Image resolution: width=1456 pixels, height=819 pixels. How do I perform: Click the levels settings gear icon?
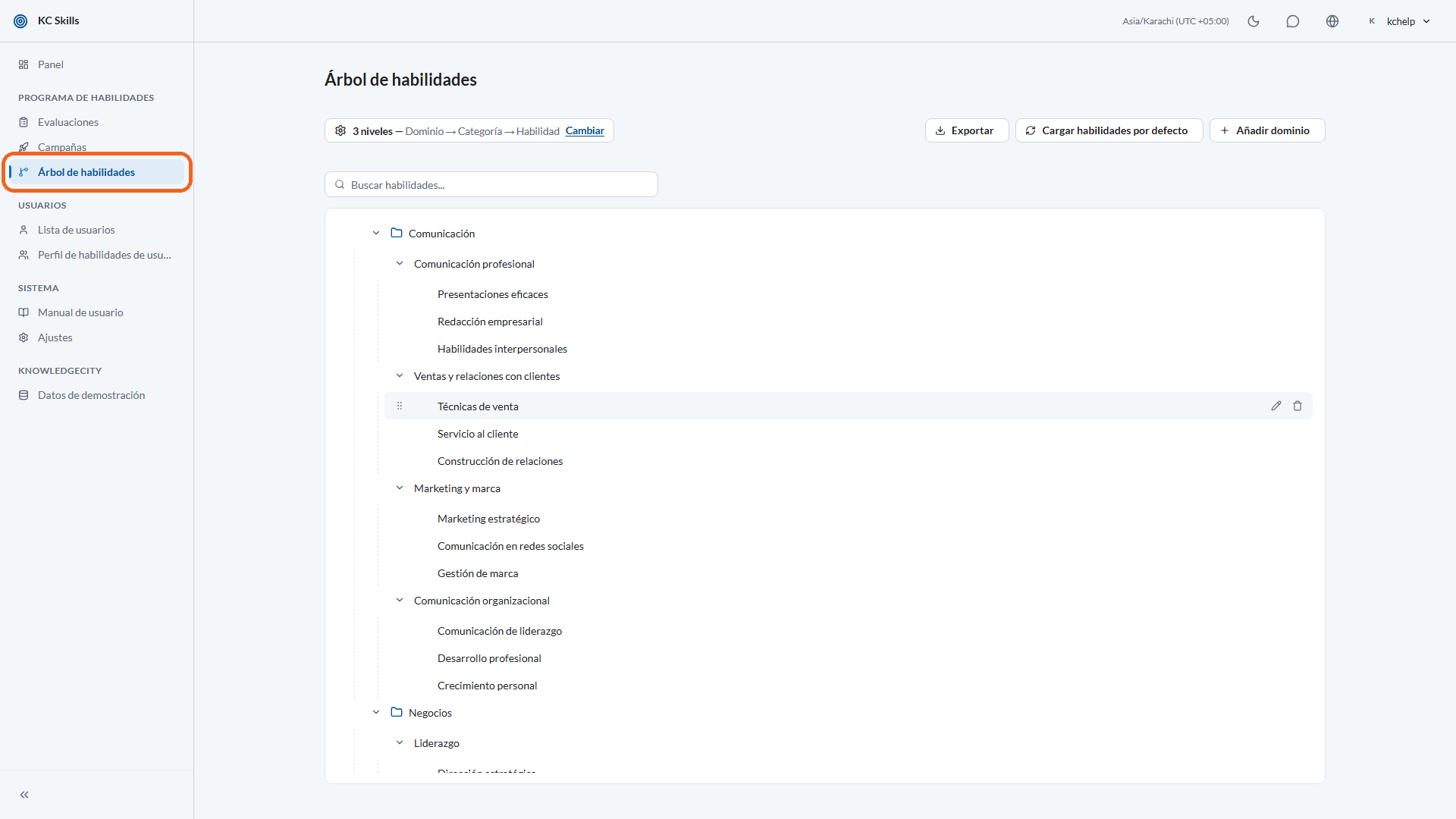coord(340,130)
